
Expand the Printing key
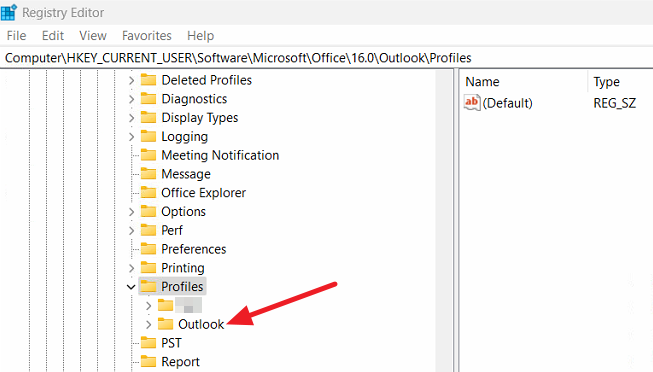(131, 268)
